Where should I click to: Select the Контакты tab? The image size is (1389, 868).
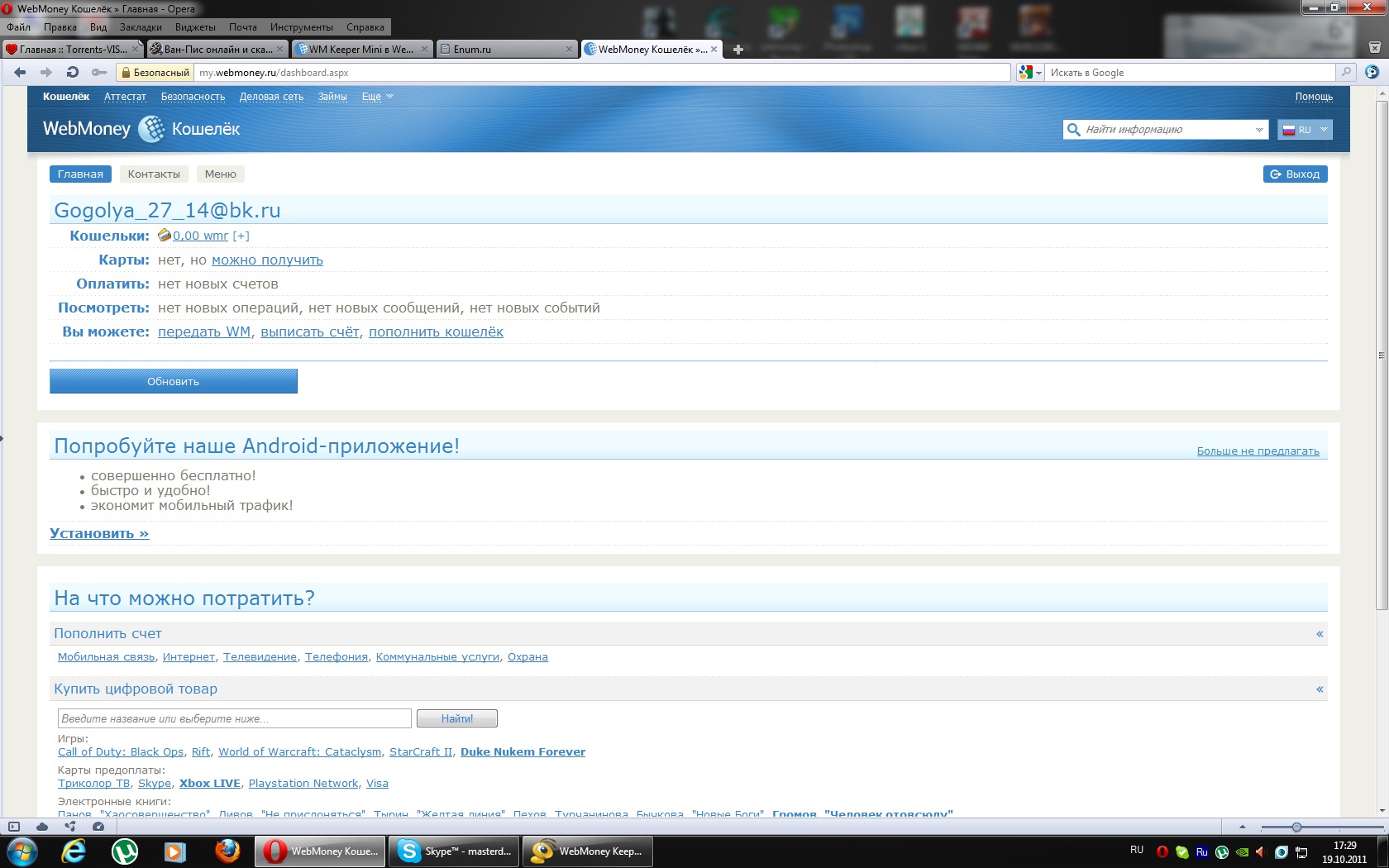tap(154, 174)
